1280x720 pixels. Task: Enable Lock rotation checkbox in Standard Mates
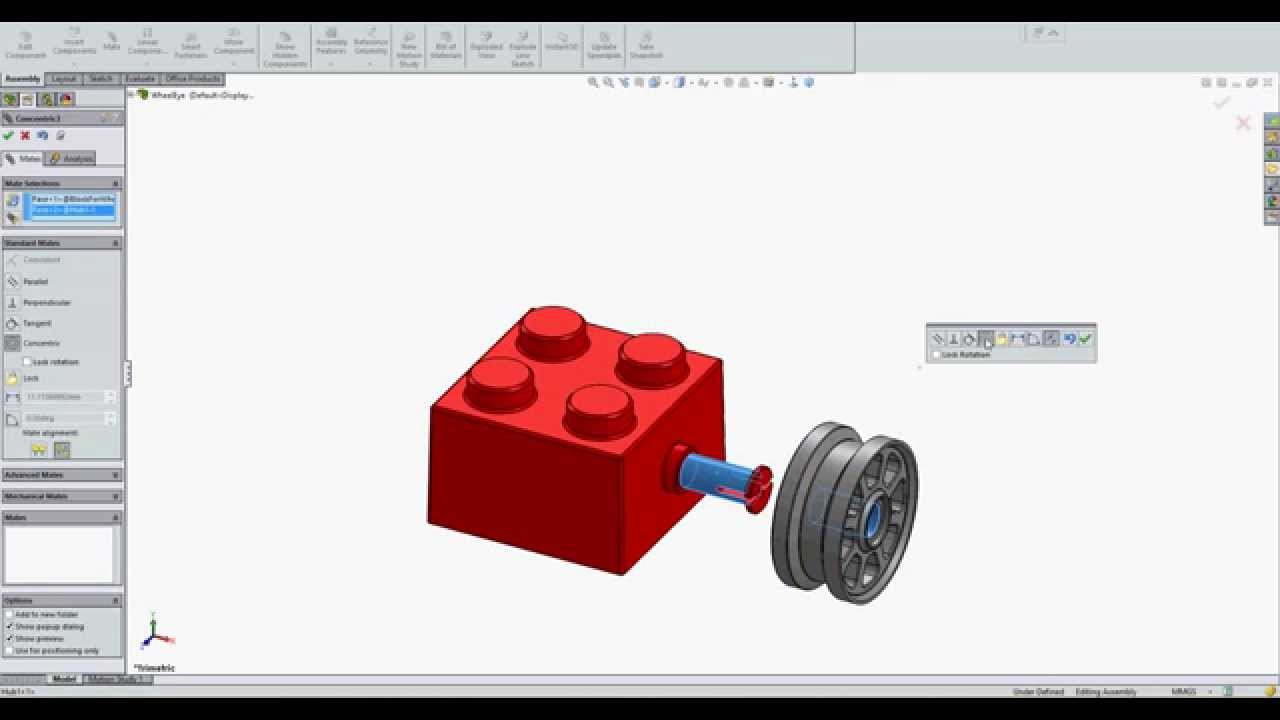coord(27,362)
